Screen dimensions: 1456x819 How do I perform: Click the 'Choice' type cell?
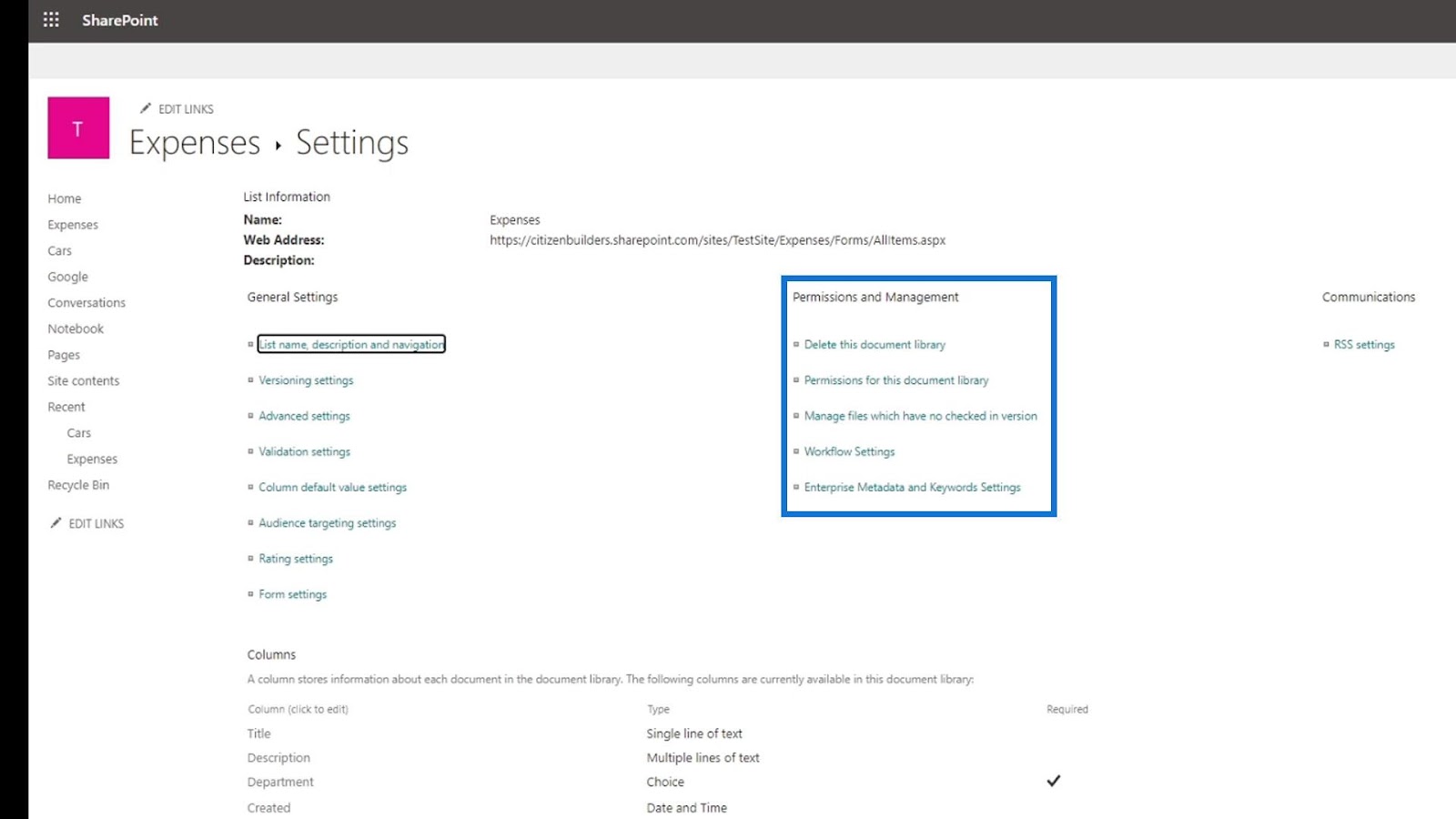pos(665,782)
